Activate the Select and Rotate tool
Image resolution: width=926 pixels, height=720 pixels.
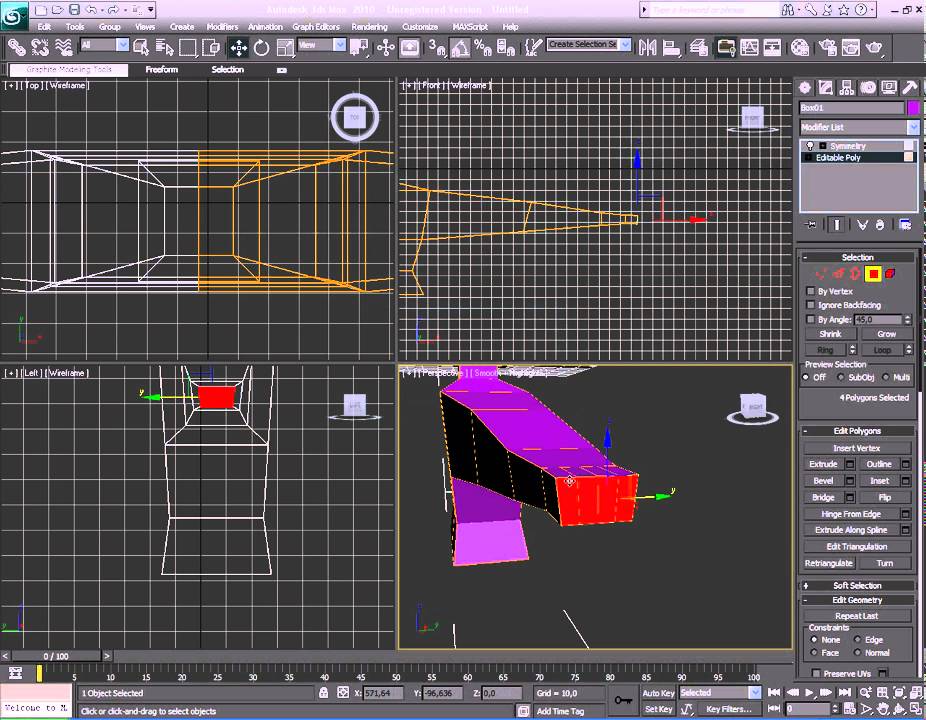click(x=262, y=47)
